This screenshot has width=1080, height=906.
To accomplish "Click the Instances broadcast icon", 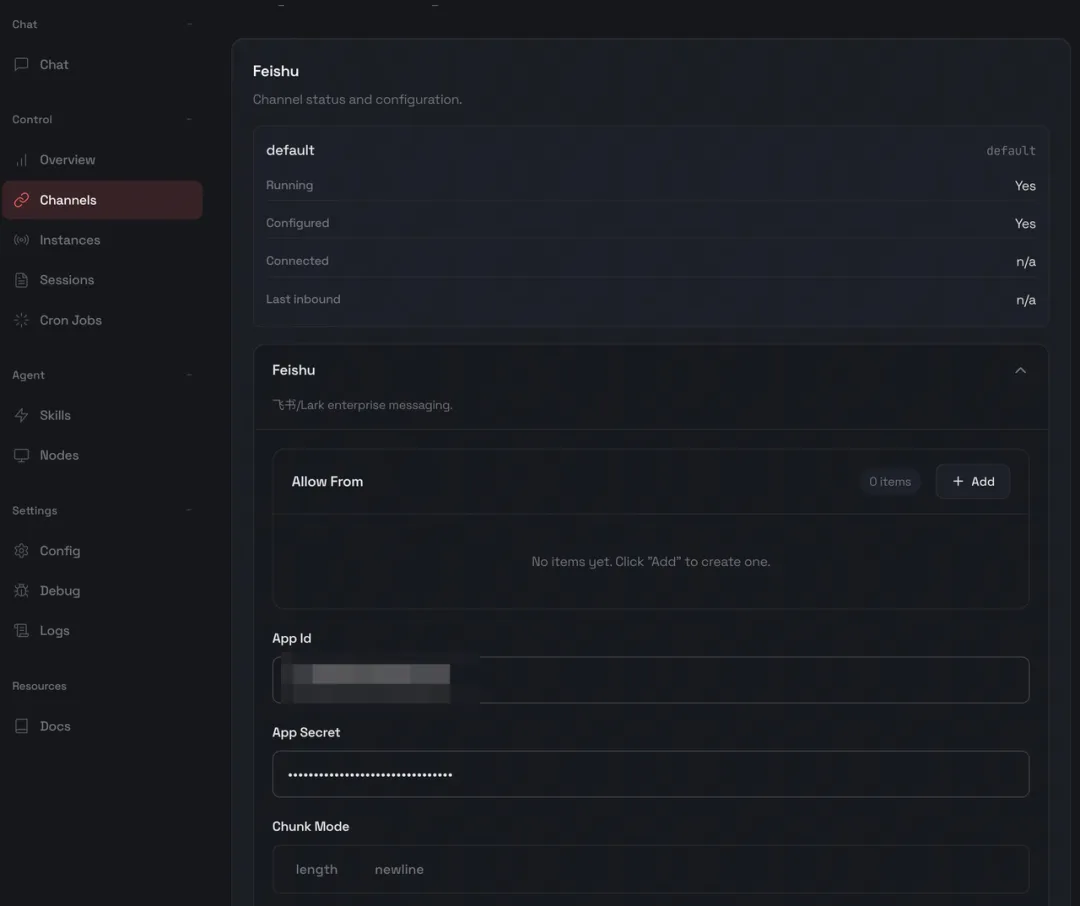I will click(21, 240).
